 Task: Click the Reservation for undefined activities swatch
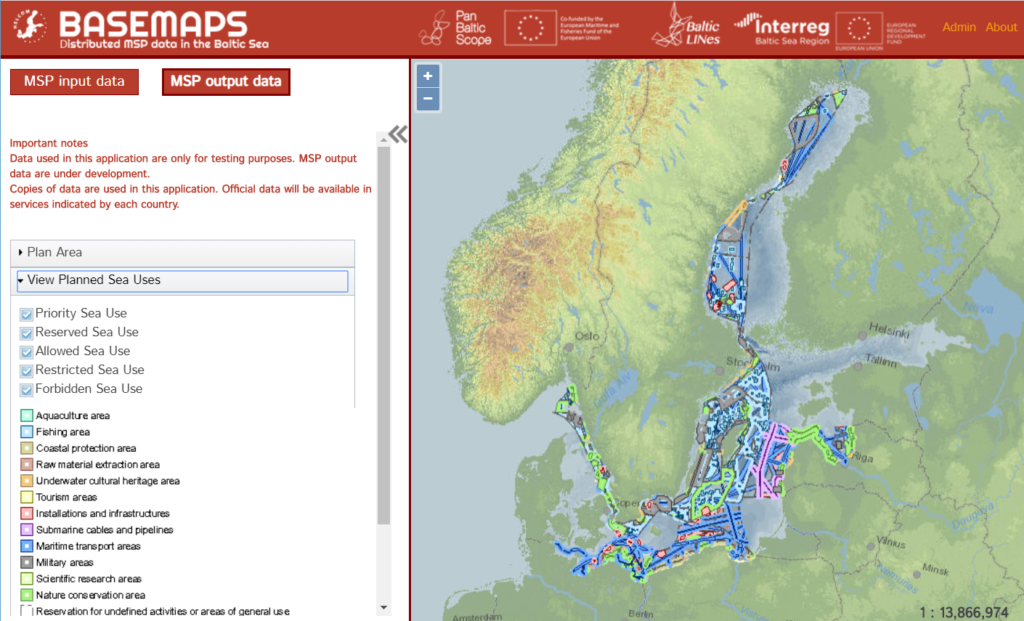click(26, 611)
